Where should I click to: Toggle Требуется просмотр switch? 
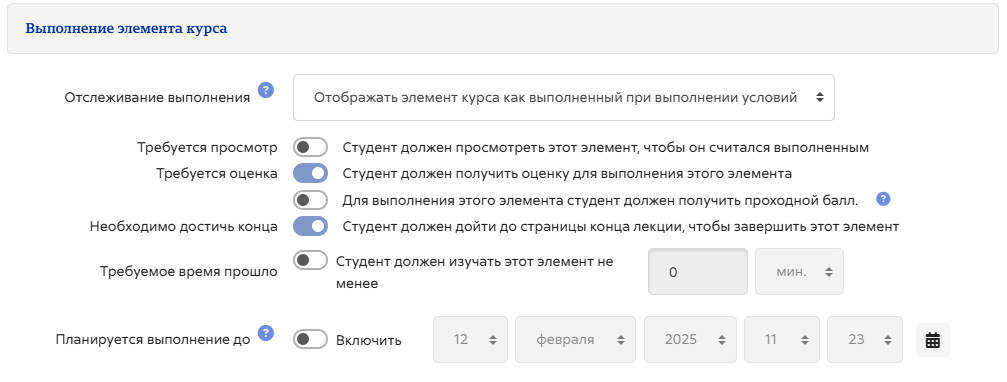(311, 147)
